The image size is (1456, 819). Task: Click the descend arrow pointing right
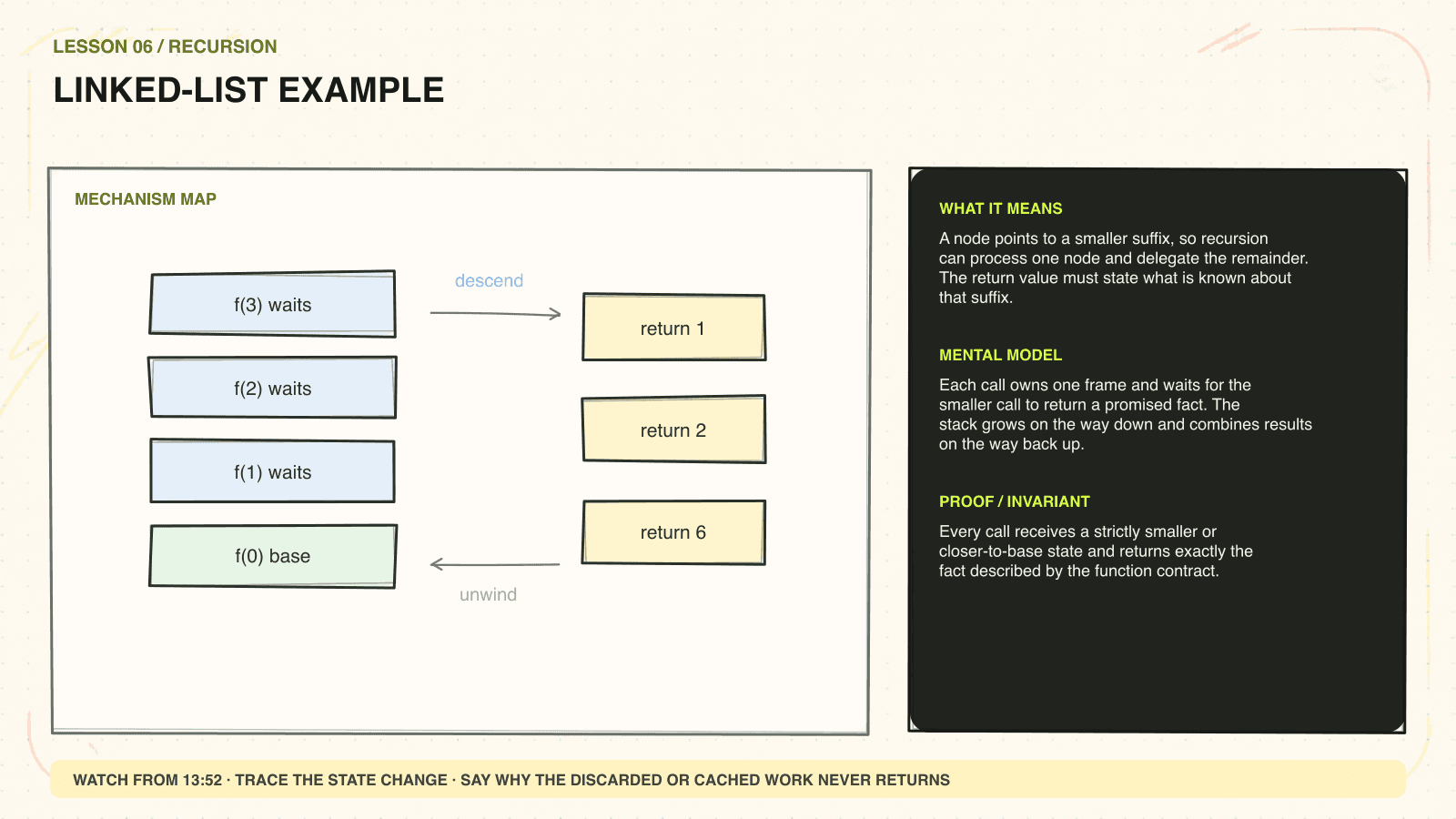click(x=496, y=314)
